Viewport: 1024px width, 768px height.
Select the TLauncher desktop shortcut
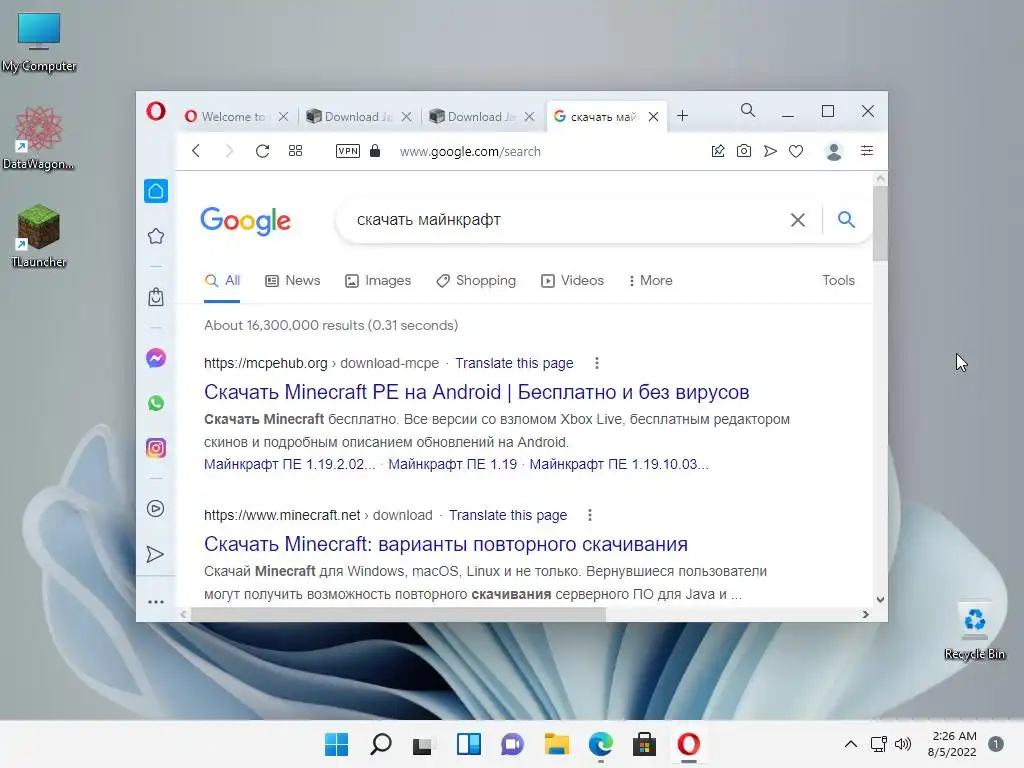[x=39, y=236]
